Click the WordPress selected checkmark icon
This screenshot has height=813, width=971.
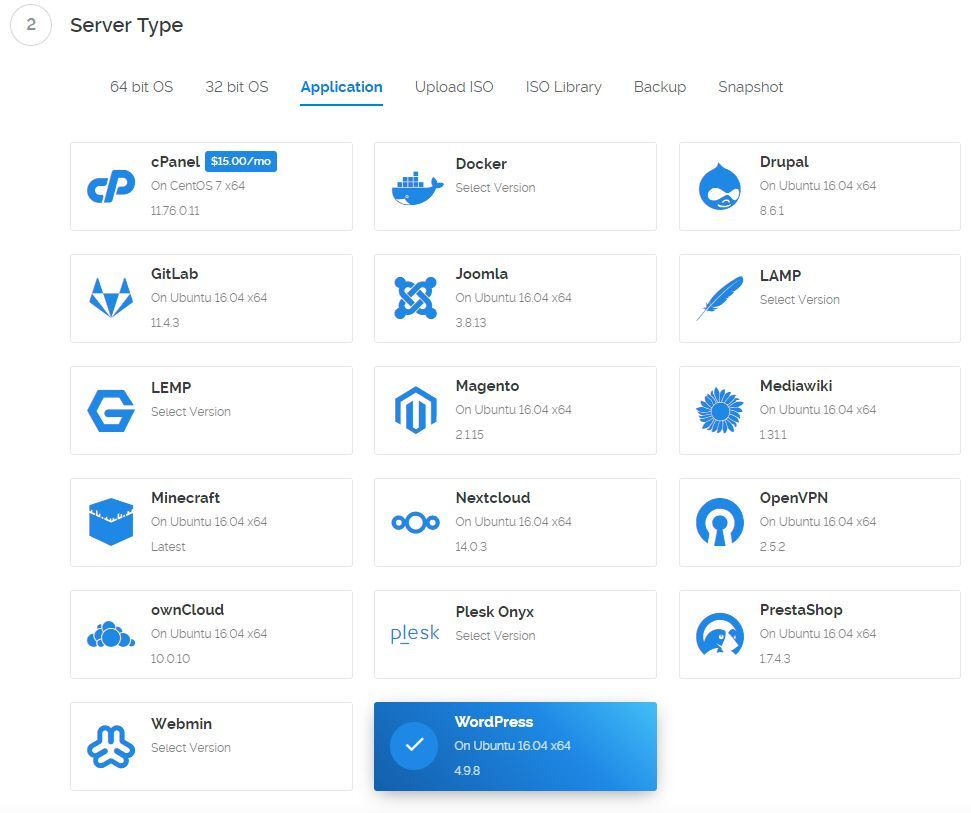414,746
